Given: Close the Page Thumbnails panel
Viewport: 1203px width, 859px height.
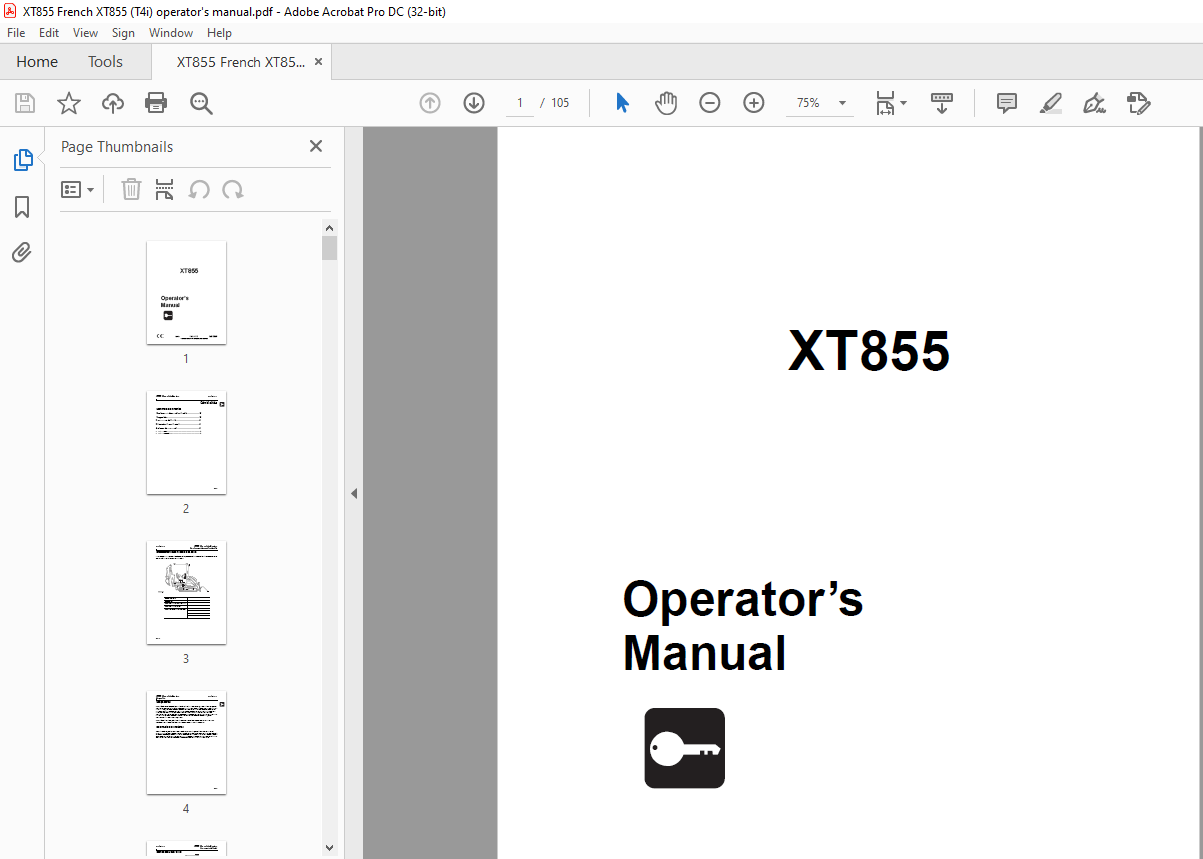Looking at the screenshot, I should (316, 146).
